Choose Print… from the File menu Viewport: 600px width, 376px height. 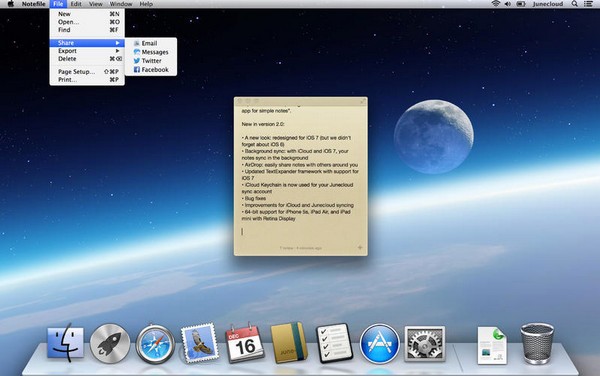click(x=87, y=80)
